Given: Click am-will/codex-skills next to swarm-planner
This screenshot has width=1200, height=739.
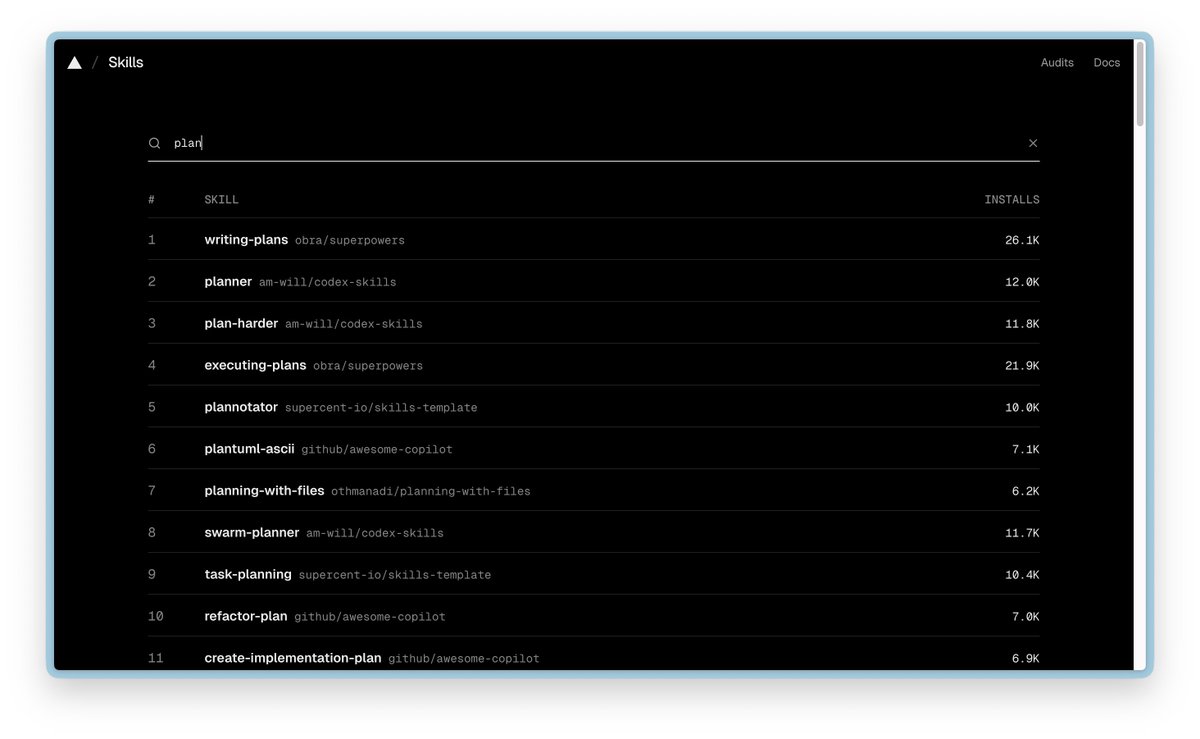Looking at the screenshot, I should (x=375, y=534).
